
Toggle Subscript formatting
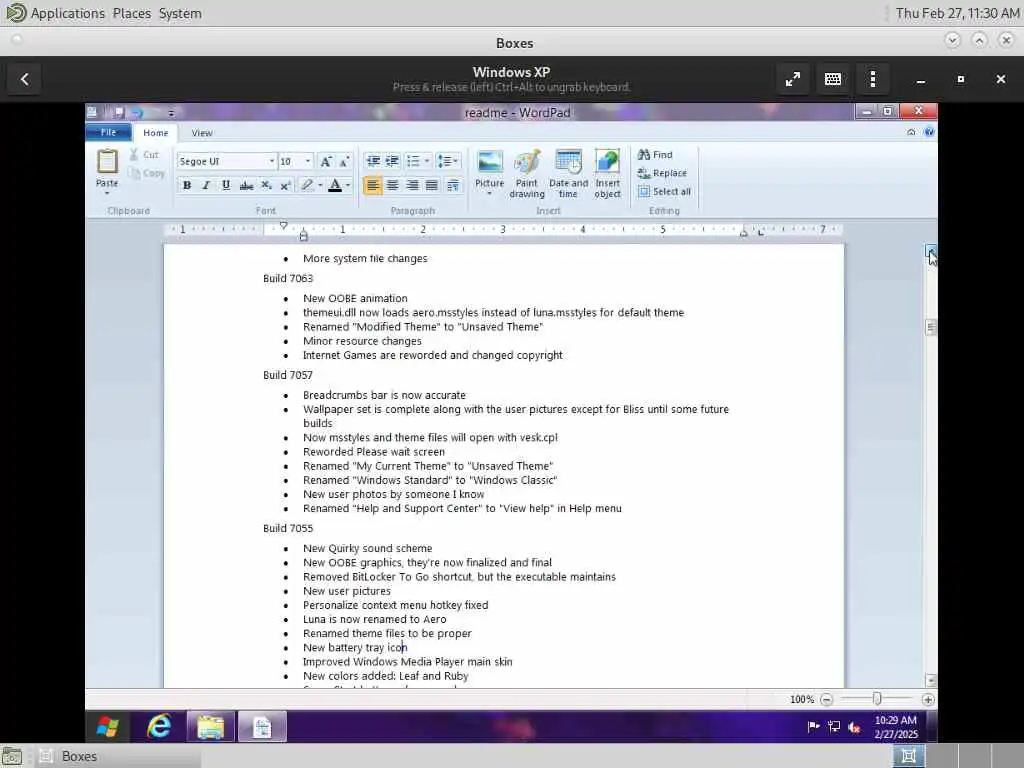266,185
